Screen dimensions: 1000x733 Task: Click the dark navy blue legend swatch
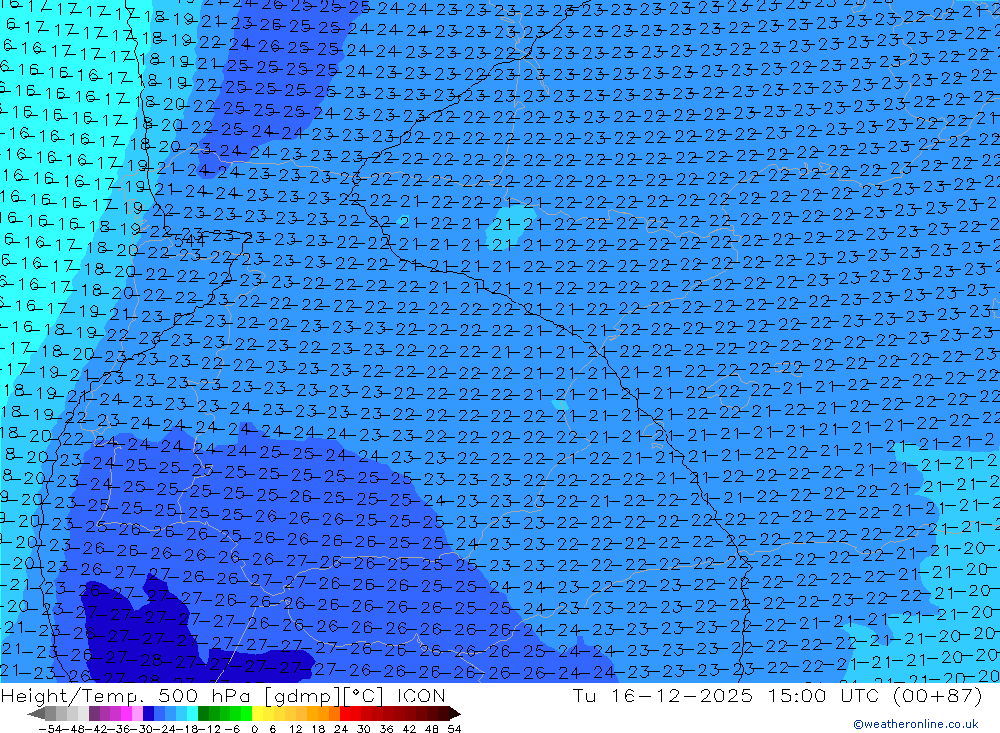(x=148, y=713)
